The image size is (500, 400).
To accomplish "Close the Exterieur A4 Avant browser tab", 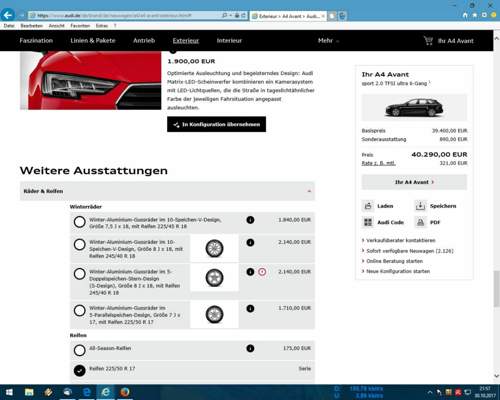I will pyautogui.click(x=323, y=16).
